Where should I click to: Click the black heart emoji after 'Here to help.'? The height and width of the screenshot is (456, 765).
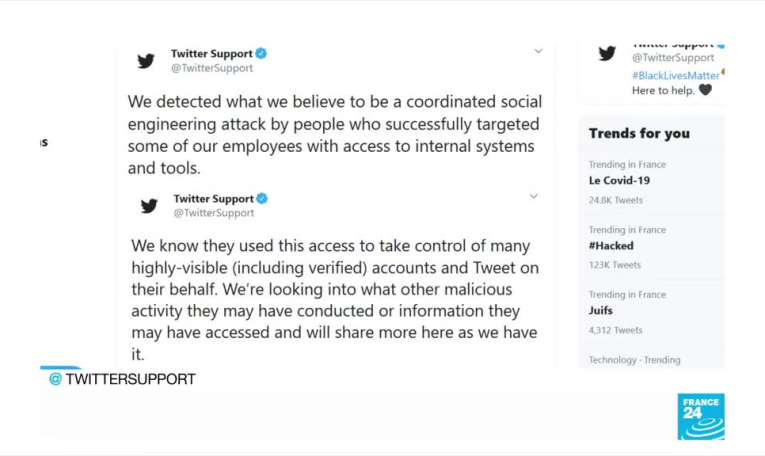click(x=705, y=90)
